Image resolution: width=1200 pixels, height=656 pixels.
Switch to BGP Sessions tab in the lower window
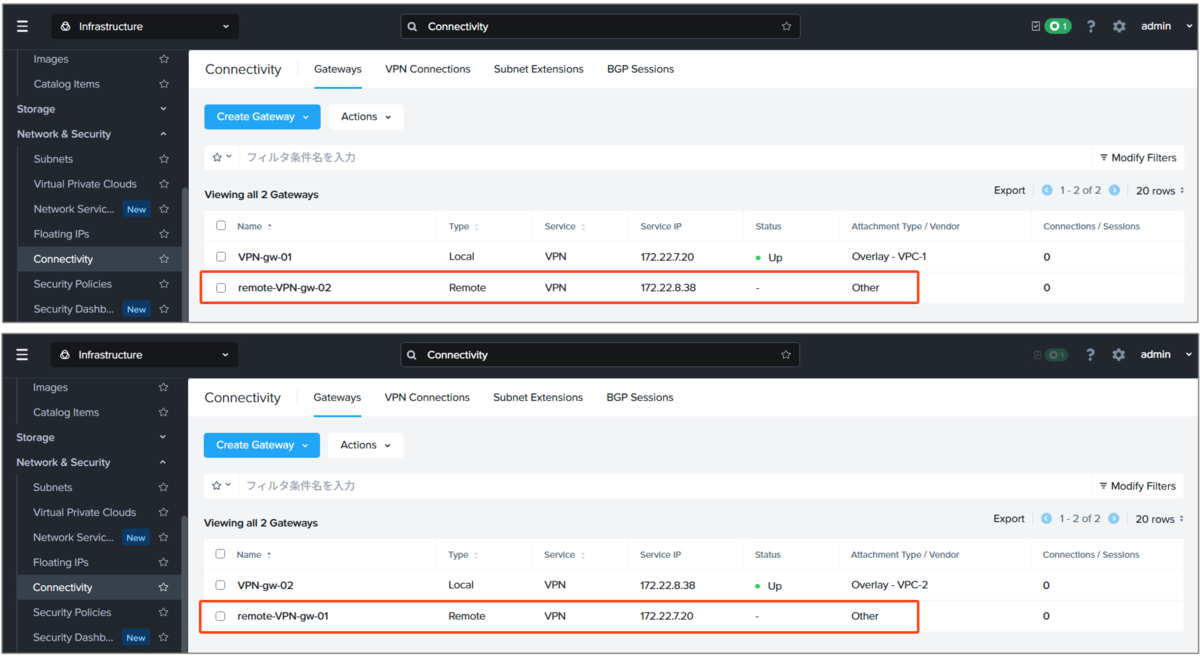pyautogui.click(x=639, y=397)
